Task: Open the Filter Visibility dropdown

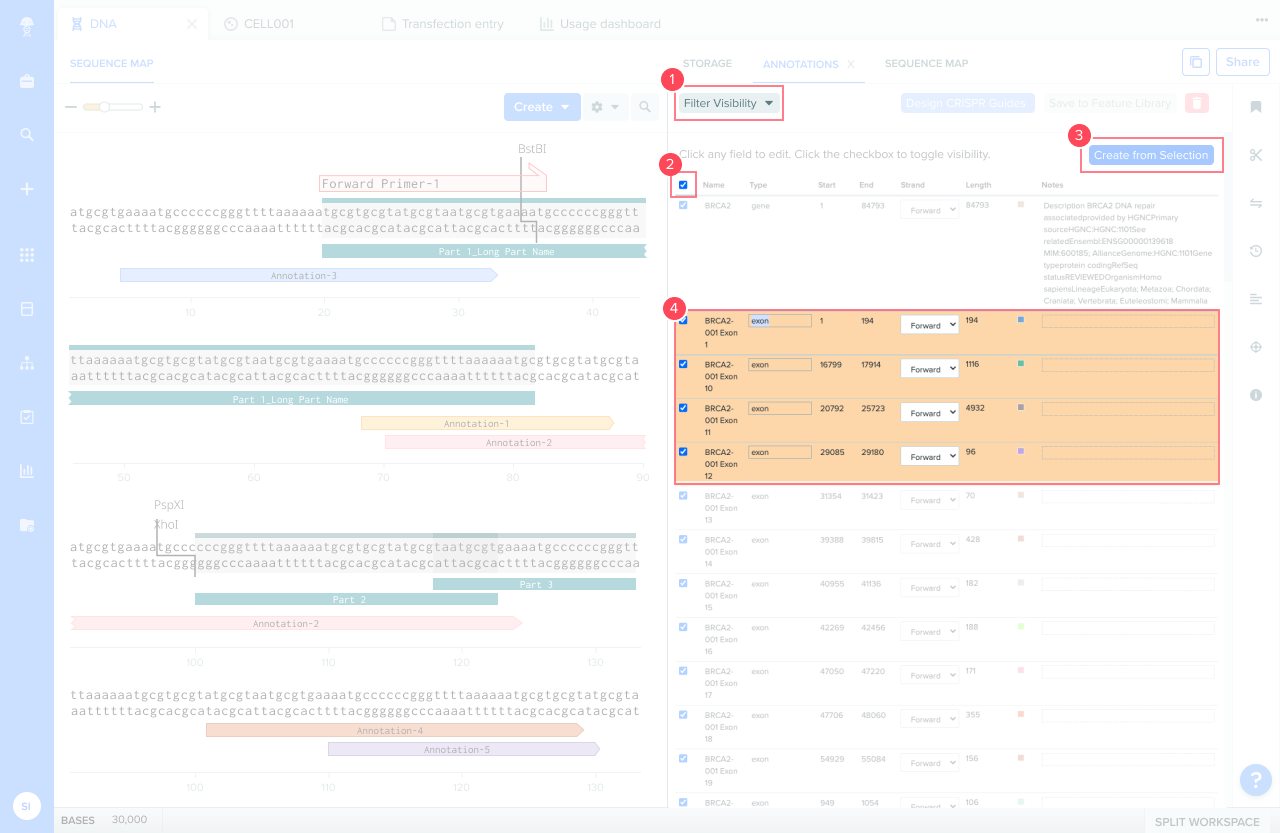Action: point(728,103)
